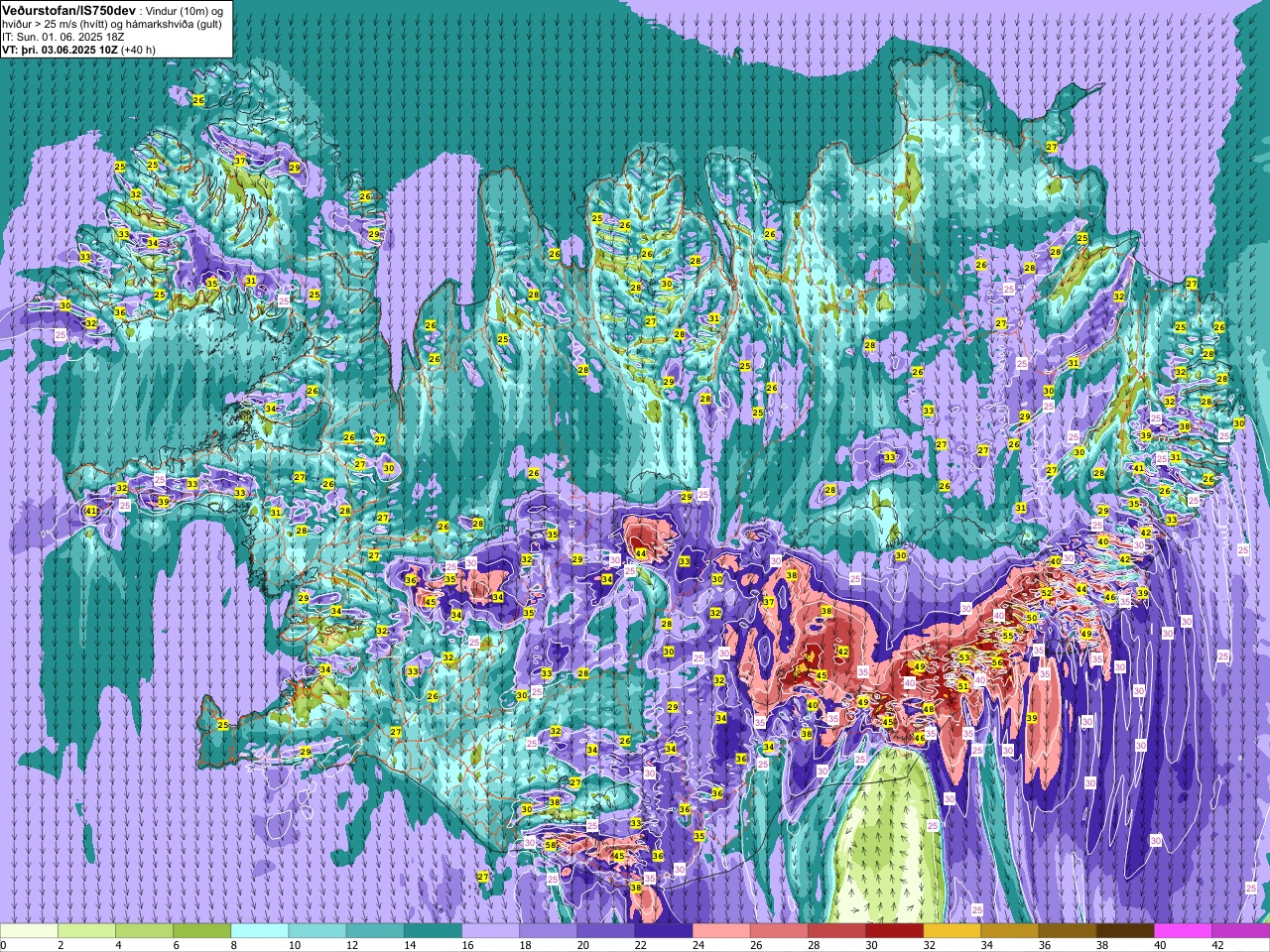Click the 'VT: þri. 03.06.2025 10Z (+40 h)' line

[78, 50]
